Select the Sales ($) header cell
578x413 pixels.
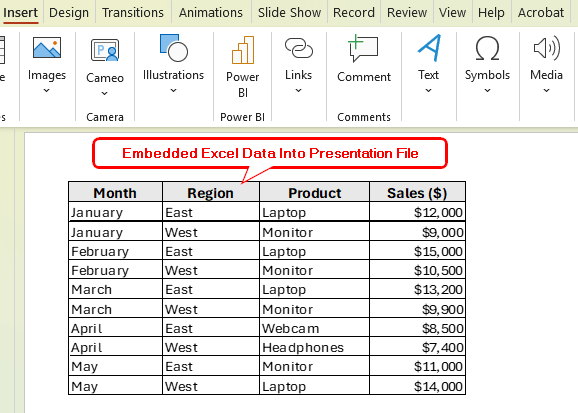pyautogui.click(x=417, y=192)
